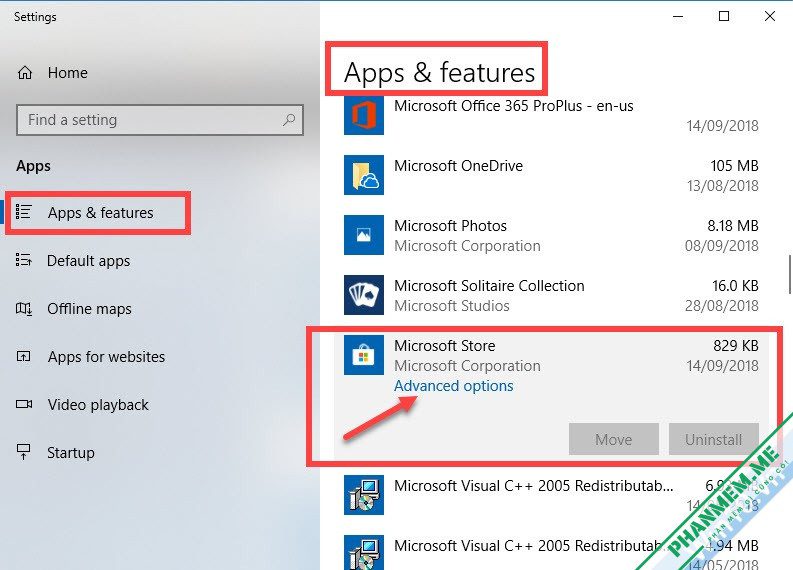Open Advanced options for Microsoft Store

[454, 386]
